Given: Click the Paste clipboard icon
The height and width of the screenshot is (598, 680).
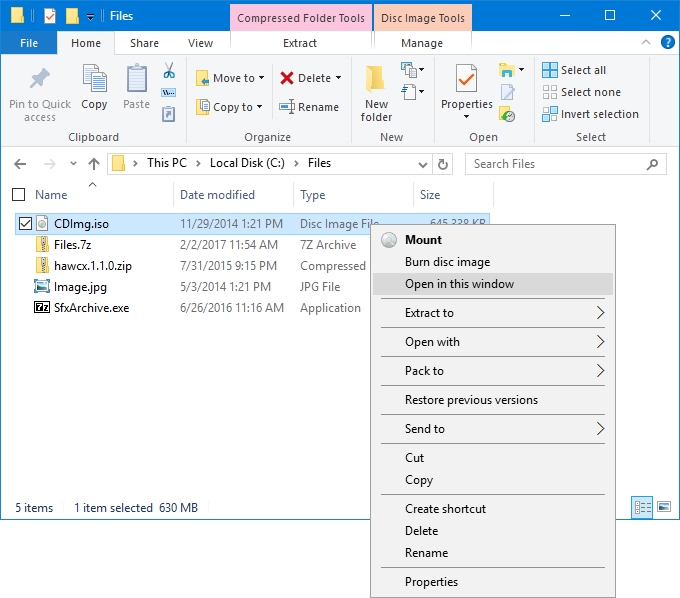Looking at the screenshot, I should (x=137, y=78).
